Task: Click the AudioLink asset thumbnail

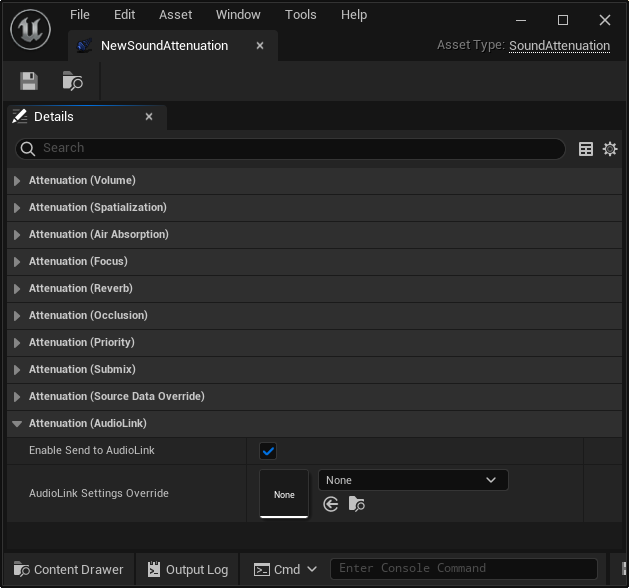Action: [x=284, y=494]
